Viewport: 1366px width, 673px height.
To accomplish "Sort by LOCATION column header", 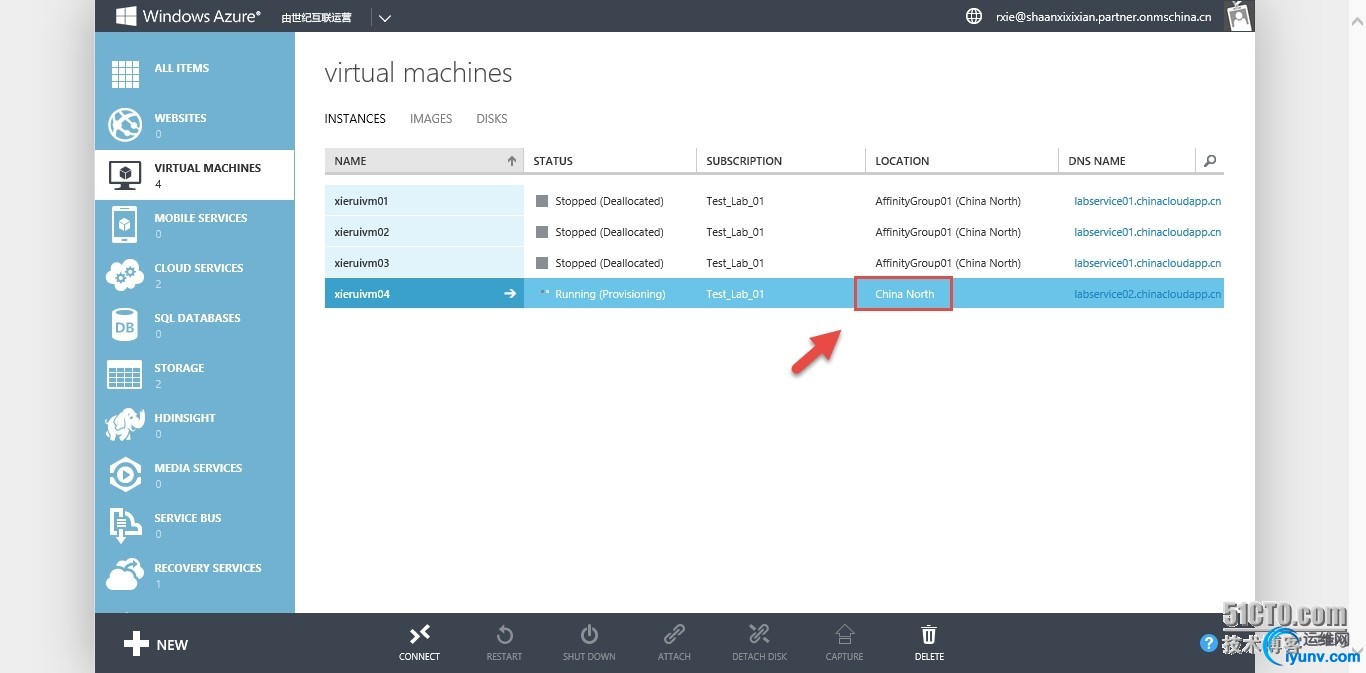I will (x=962, y=161).
